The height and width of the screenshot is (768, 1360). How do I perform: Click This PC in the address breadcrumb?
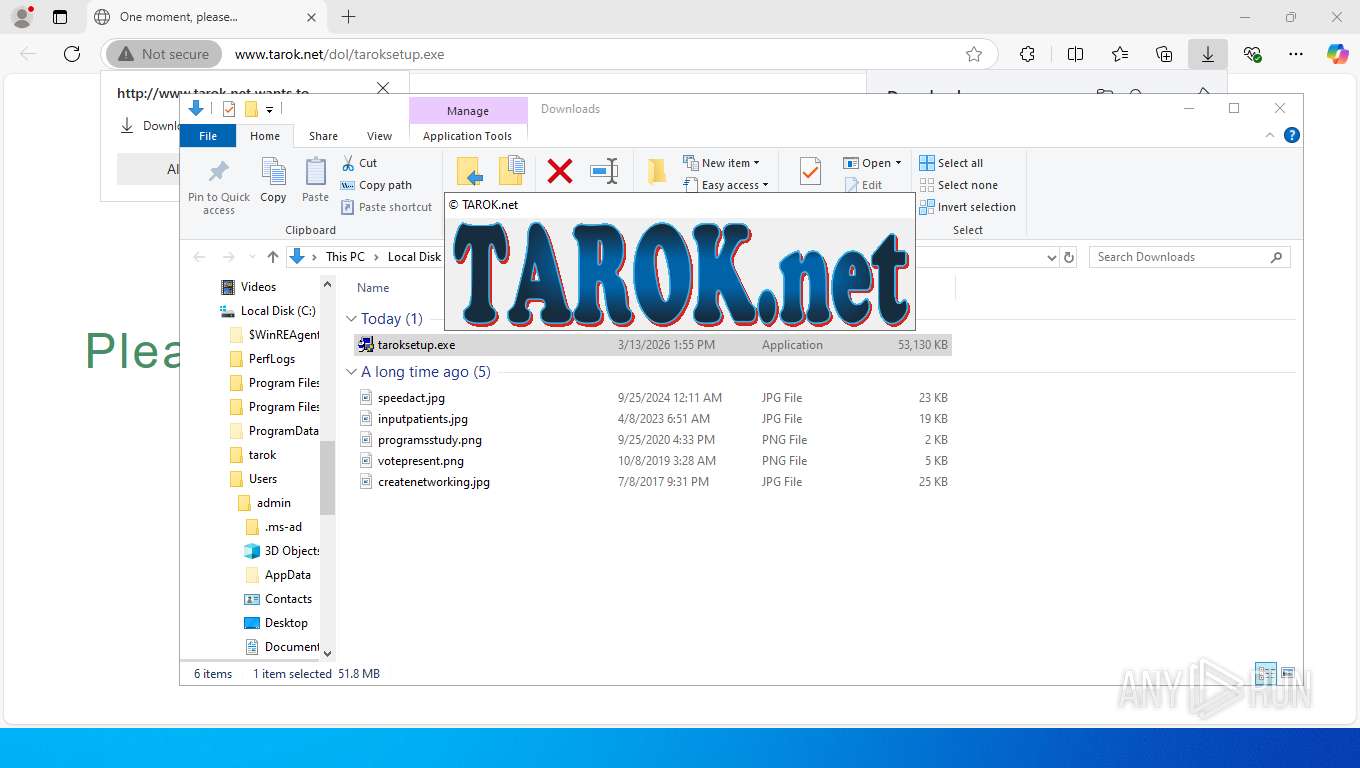point(345,257)
